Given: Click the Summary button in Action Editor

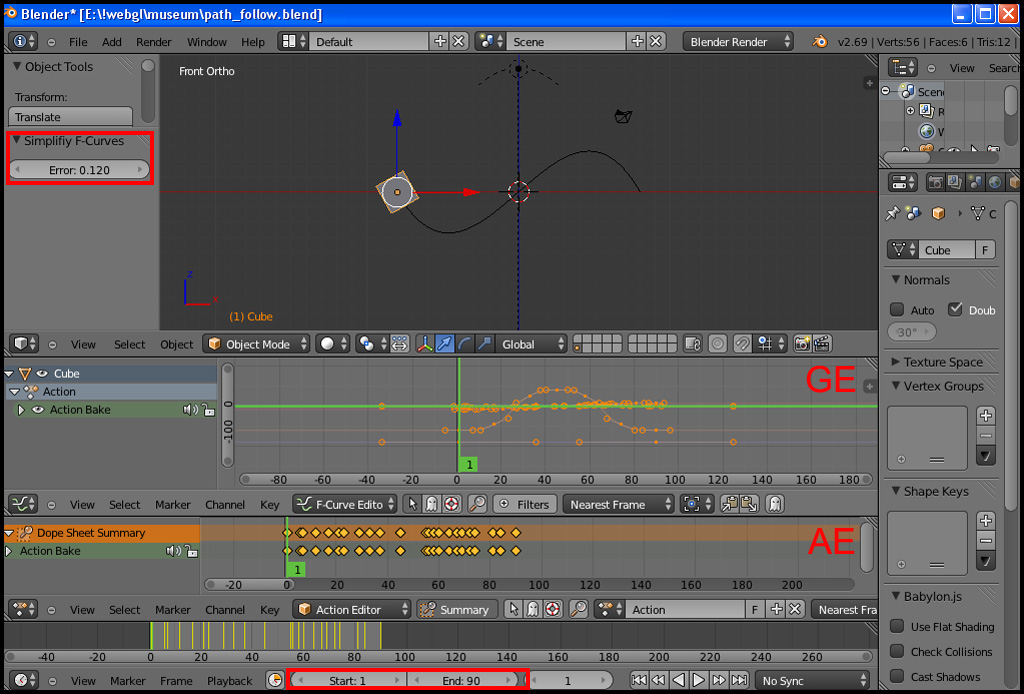Looking at the screenshot, I should click(x=456, y=609).
